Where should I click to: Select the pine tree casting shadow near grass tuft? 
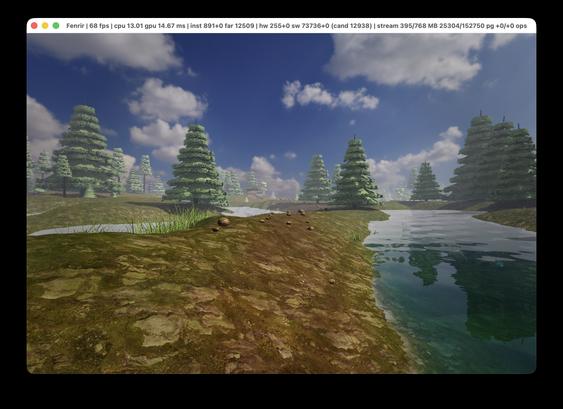196,166
